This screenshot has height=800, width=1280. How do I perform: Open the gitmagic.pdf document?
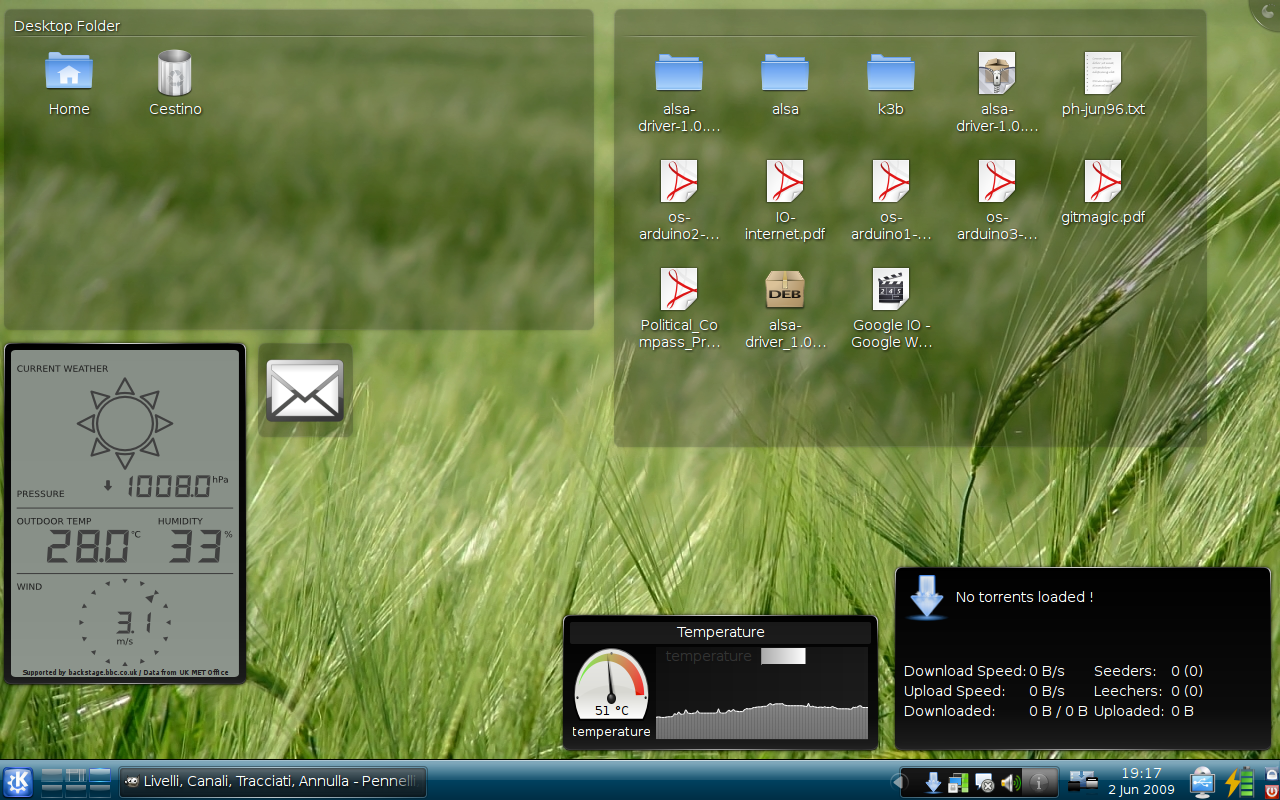(x=1102, y=181)
